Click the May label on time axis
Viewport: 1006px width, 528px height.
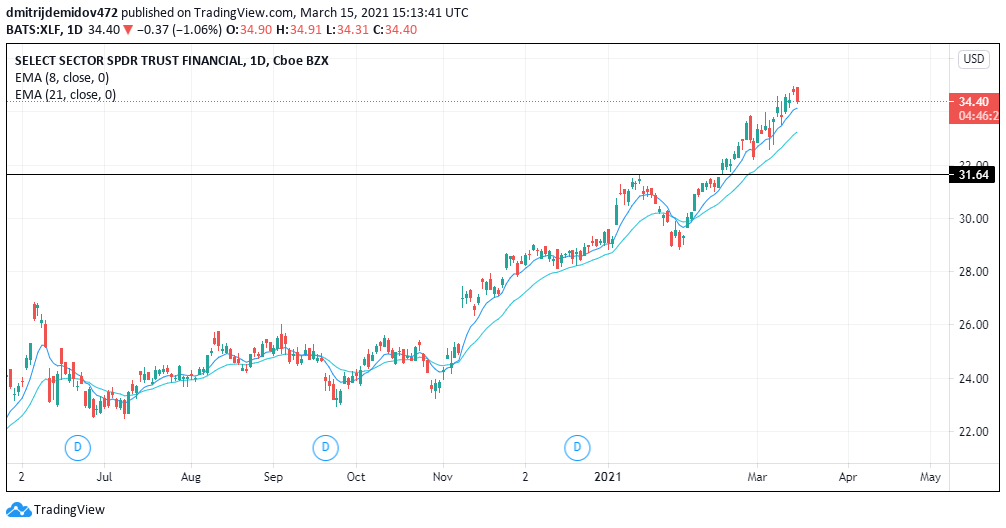[x=930, y=477]
